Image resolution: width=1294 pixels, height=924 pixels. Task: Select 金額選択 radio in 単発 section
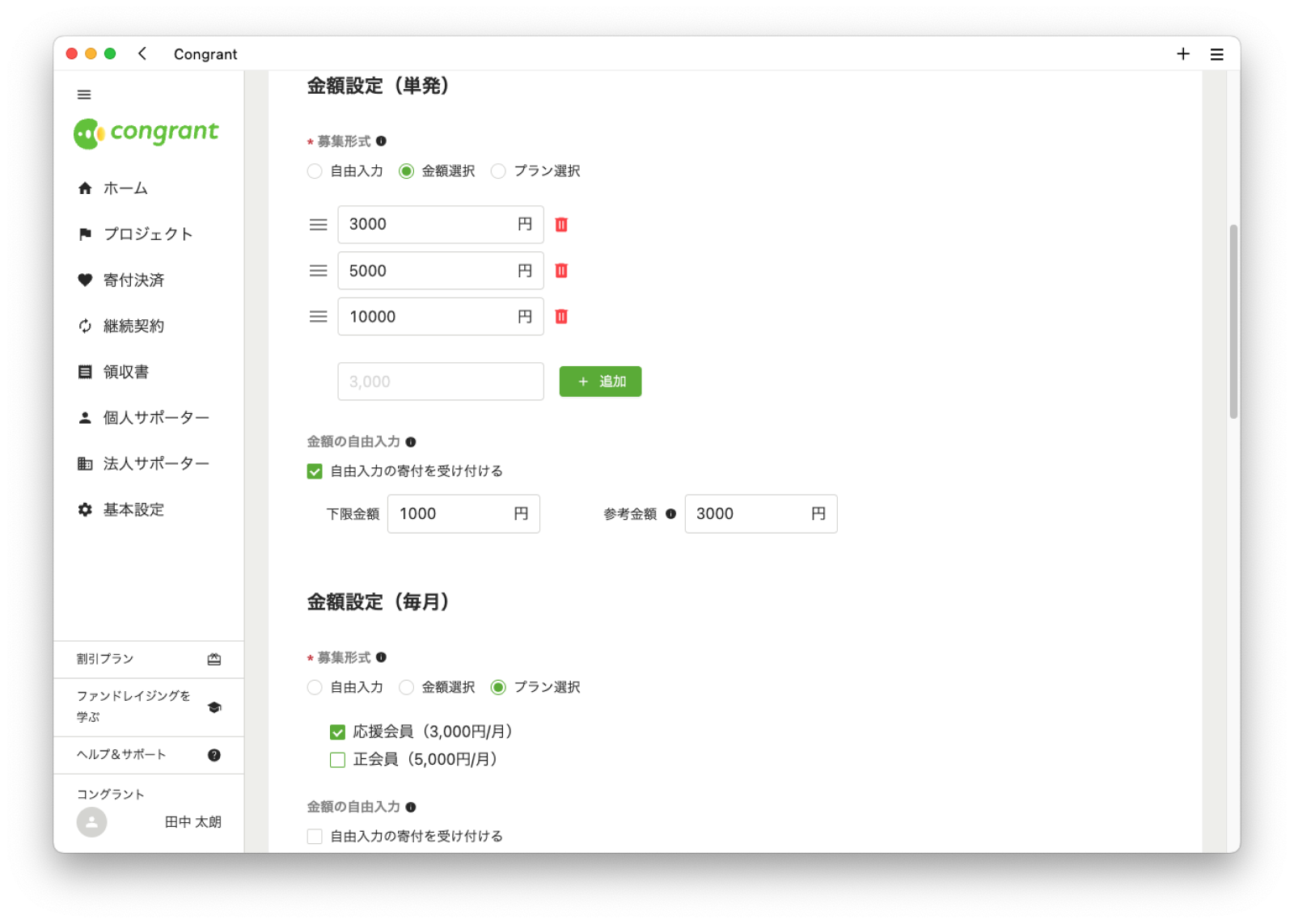(x=406, y=171)
